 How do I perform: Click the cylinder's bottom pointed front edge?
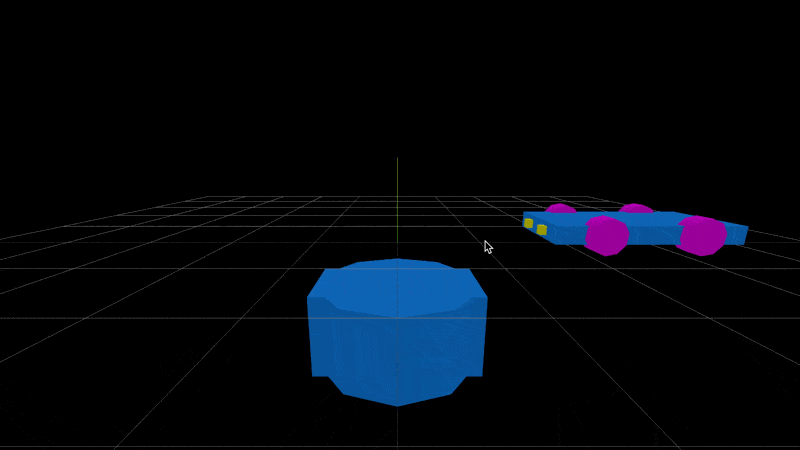[x=397, y=402]
